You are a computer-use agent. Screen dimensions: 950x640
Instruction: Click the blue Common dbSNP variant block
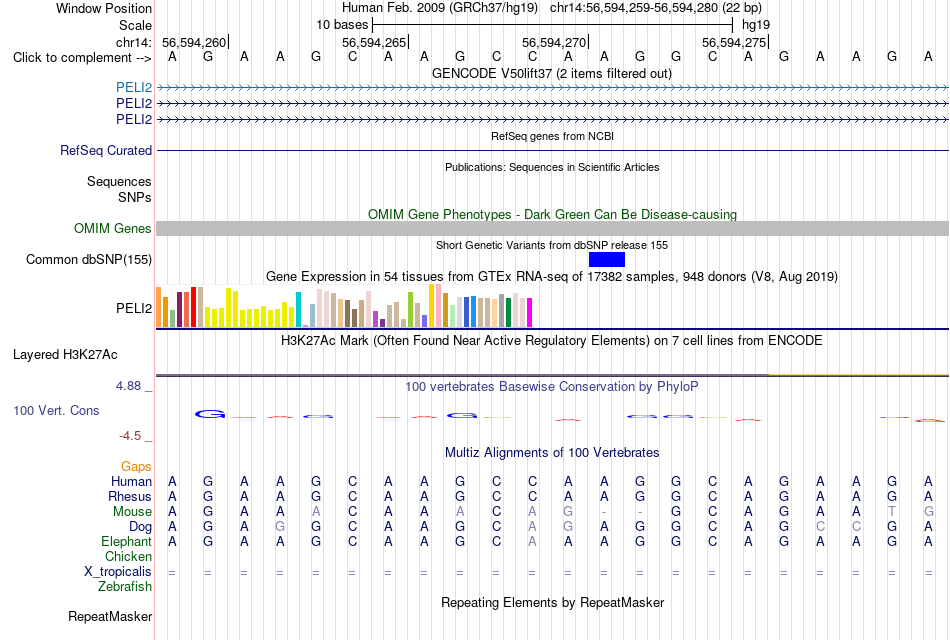pos(606,259)
